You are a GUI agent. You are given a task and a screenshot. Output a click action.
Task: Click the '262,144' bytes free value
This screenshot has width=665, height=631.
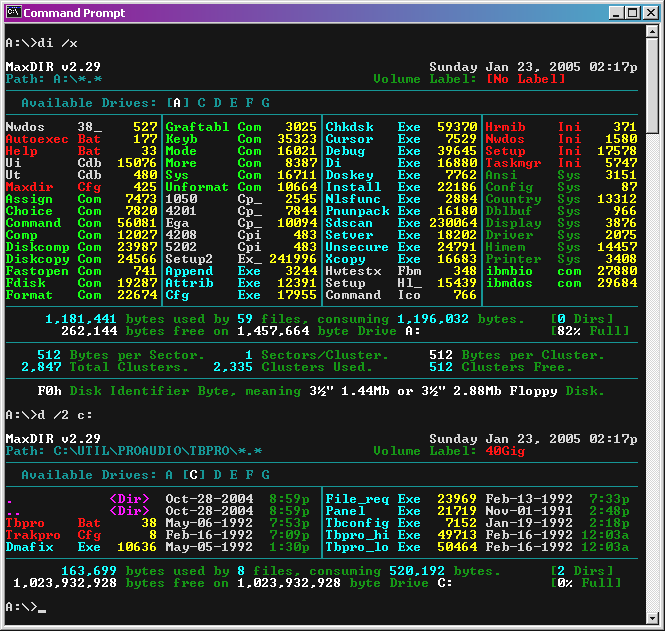(89, 331)
